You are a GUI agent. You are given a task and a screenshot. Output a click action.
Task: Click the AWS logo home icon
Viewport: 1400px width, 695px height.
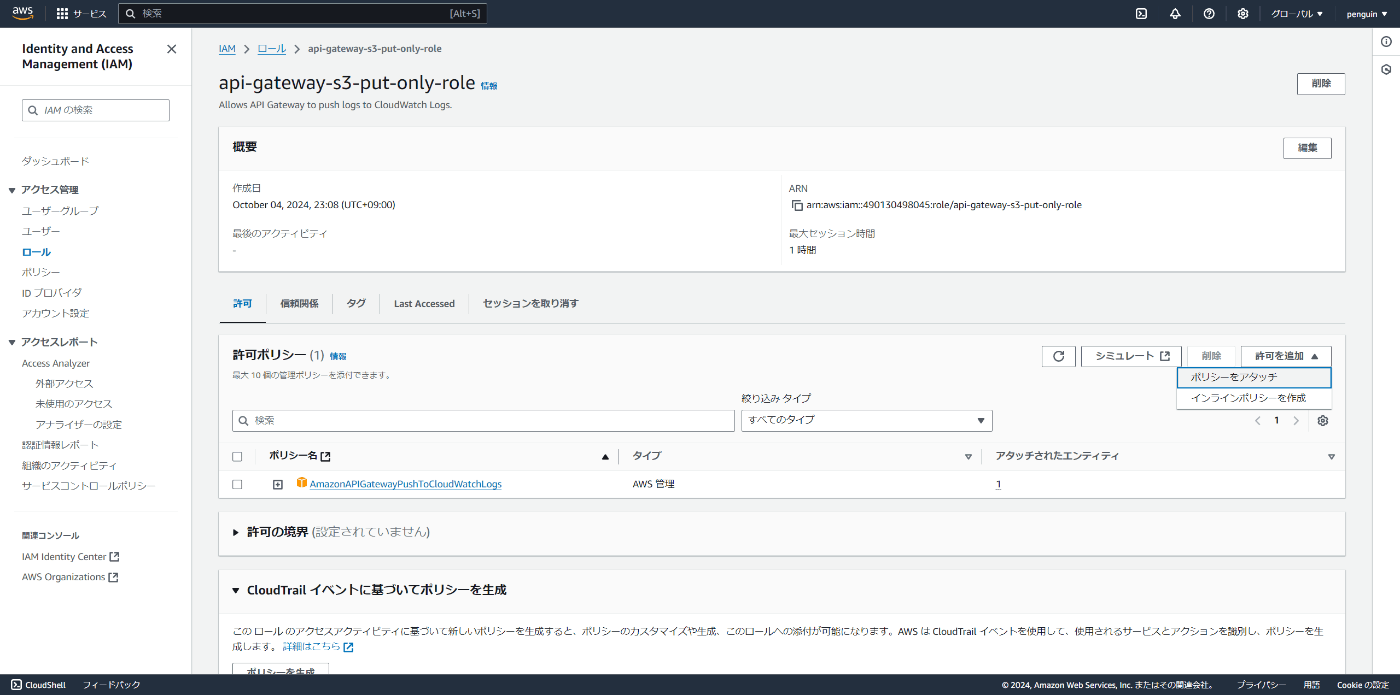(x=23, y=13)
